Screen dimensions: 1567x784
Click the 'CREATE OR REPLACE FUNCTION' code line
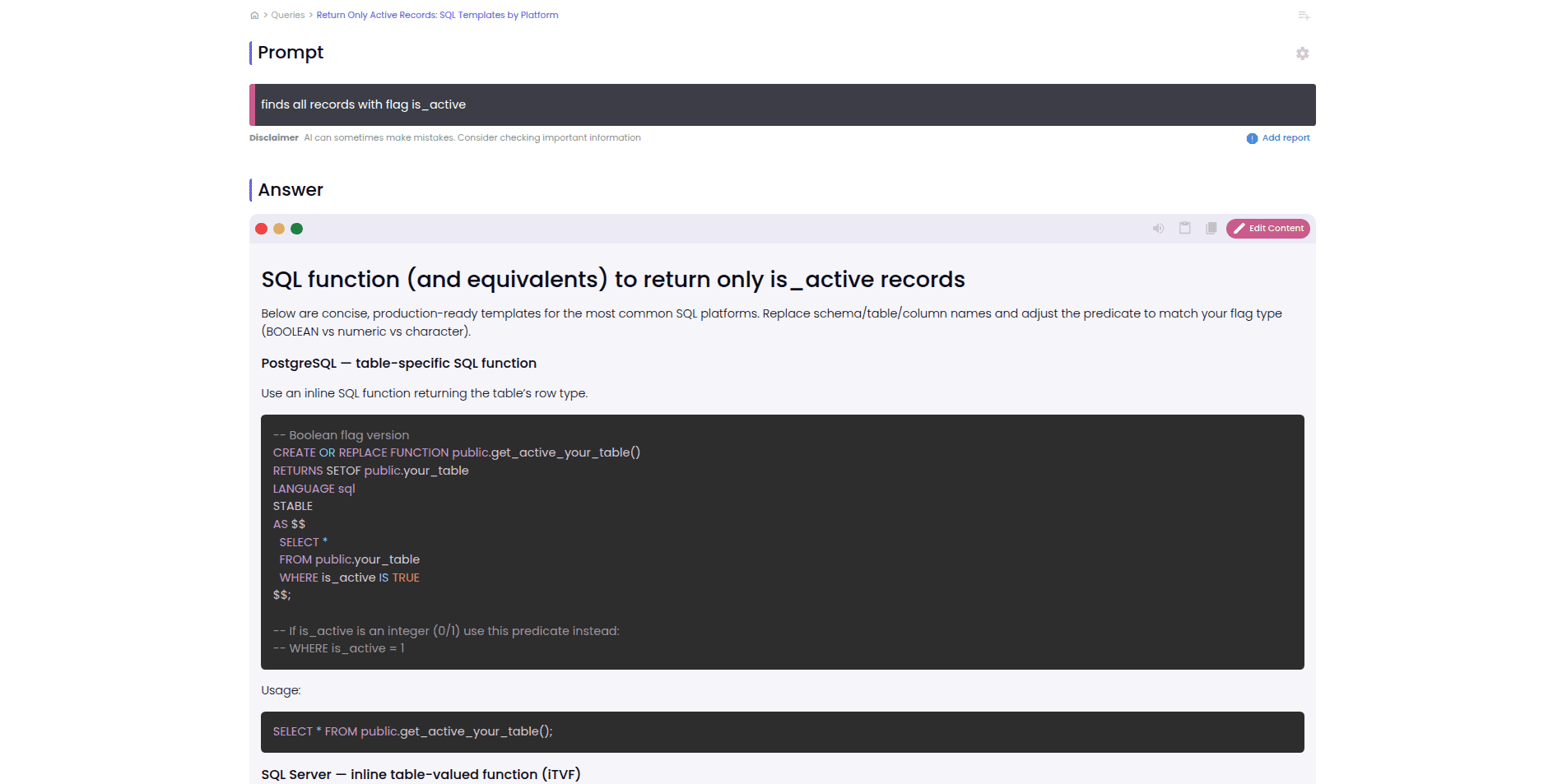click(457, 452)
